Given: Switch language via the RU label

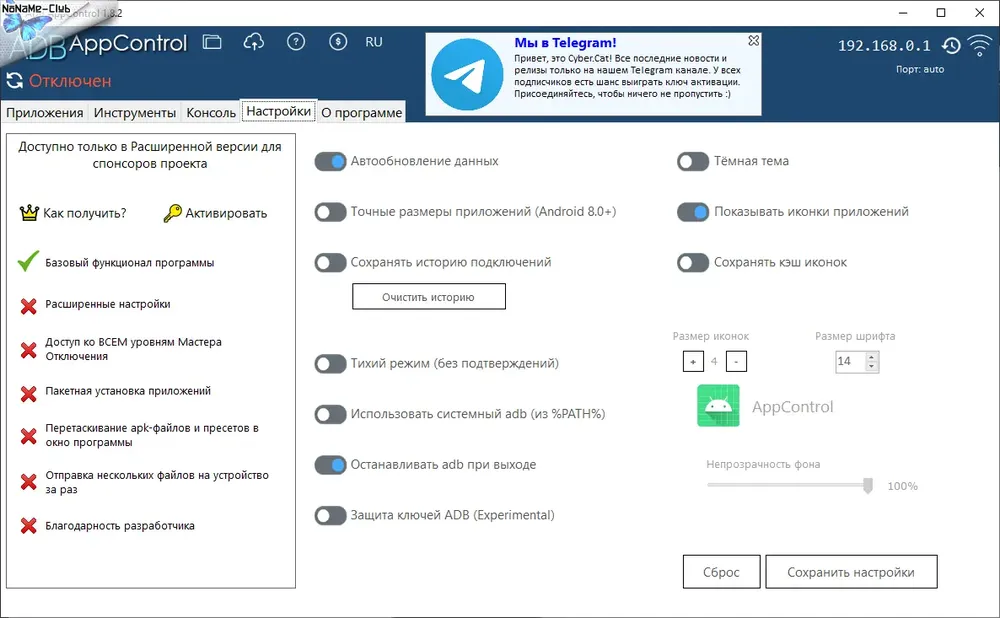Looking at the screenshot, I should pyautogui.click(x=374, y=42).
